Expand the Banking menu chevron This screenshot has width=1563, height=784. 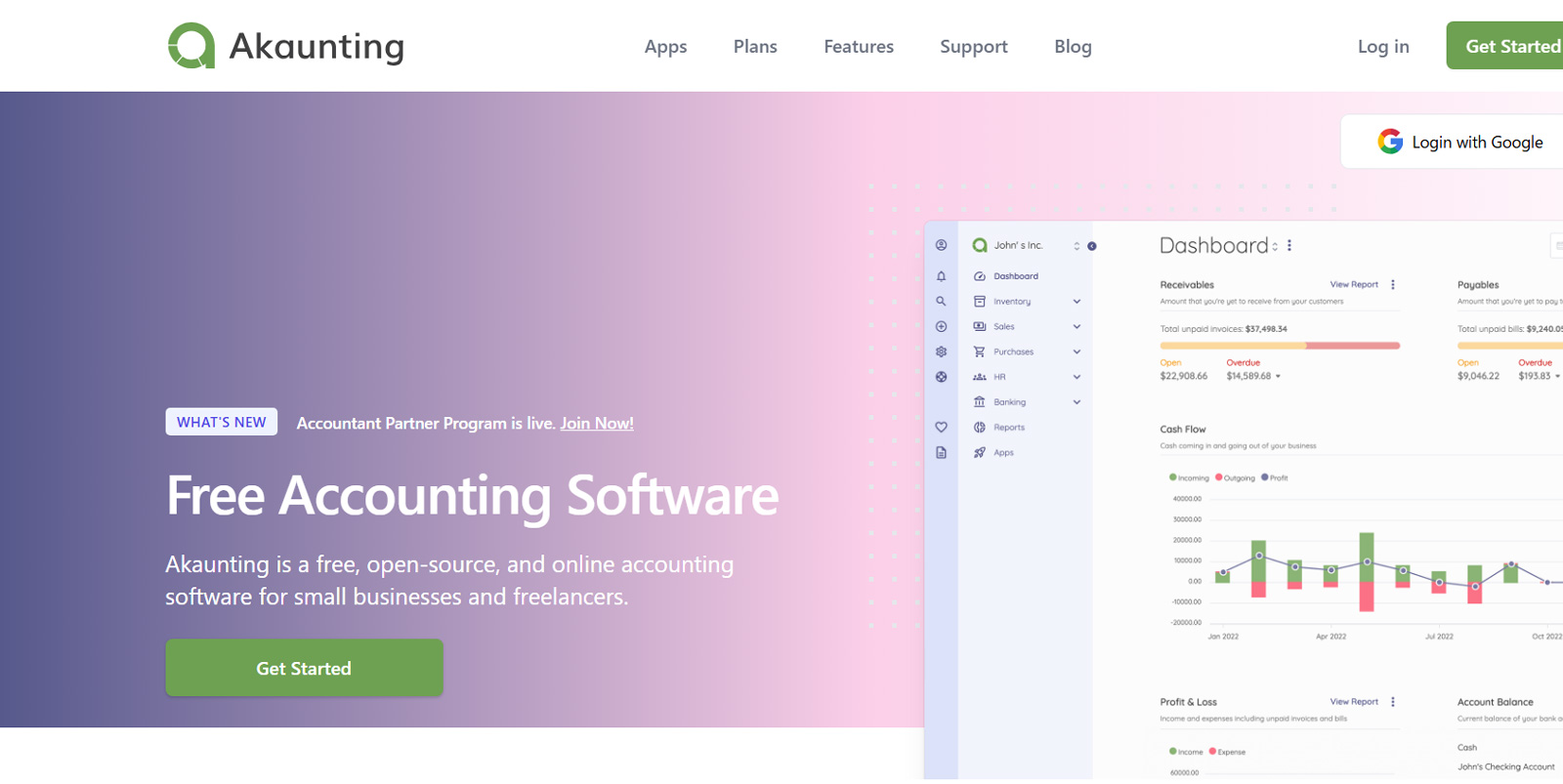[x=1077, y=402]
